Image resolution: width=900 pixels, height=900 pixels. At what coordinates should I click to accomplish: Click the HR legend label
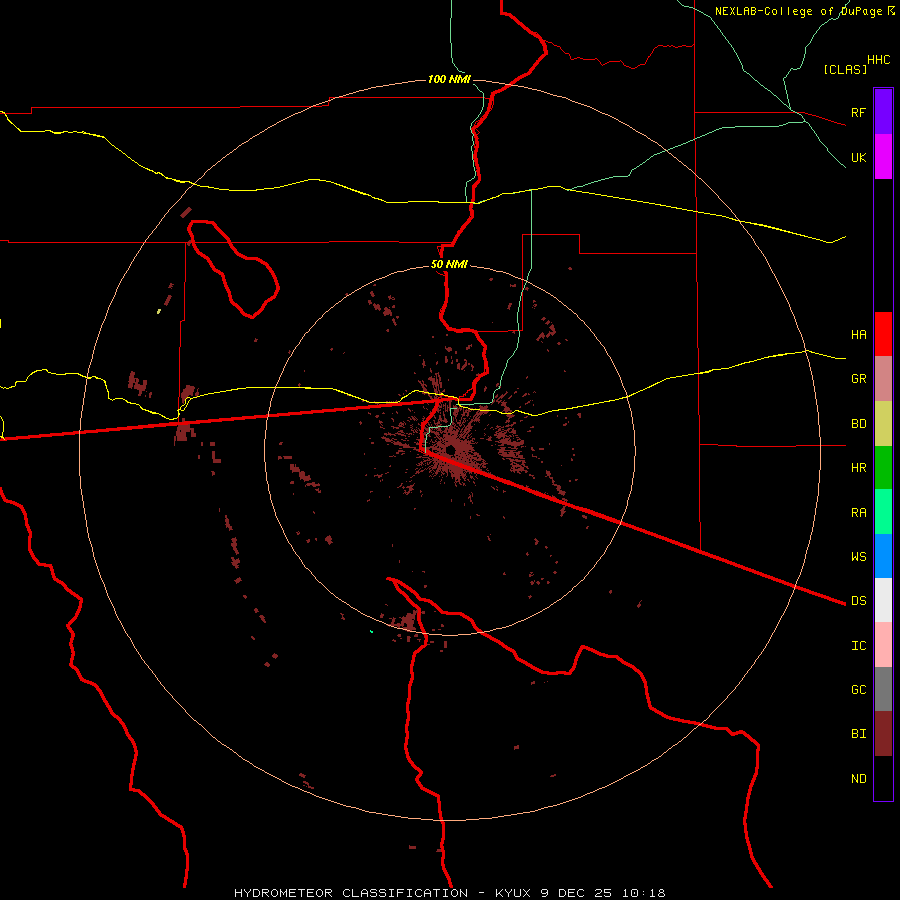pos(858,467)
